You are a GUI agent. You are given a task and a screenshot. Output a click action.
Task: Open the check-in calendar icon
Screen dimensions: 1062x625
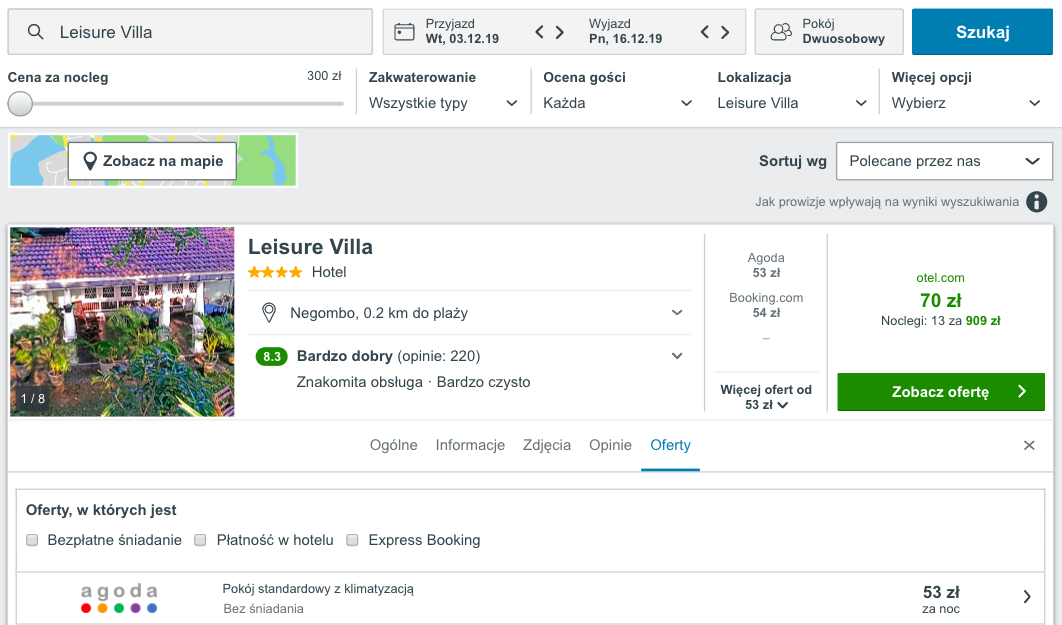pos(404,32)
